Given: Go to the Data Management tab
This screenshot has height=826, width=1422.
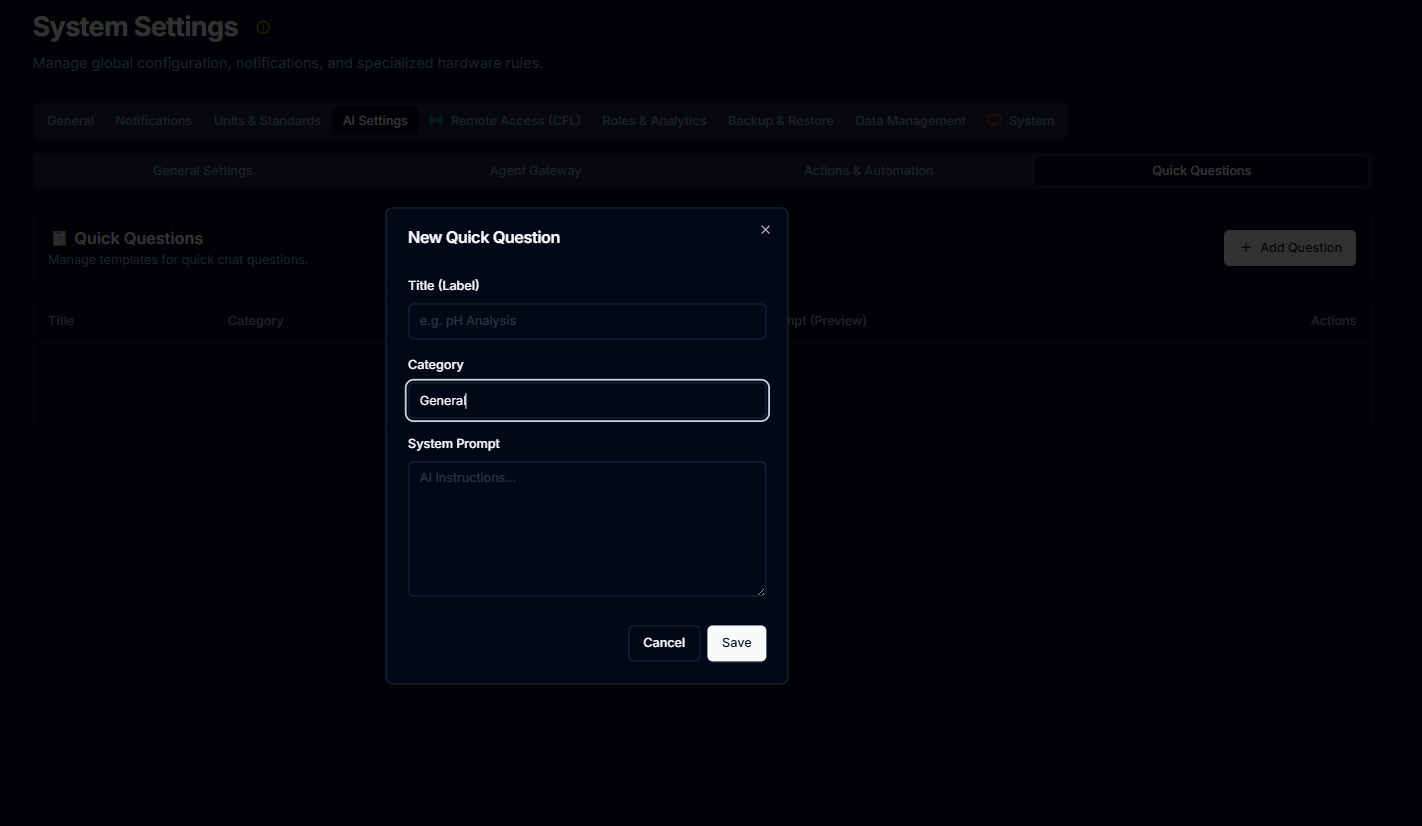Looking at the screenshot, I should pos(910,121).
